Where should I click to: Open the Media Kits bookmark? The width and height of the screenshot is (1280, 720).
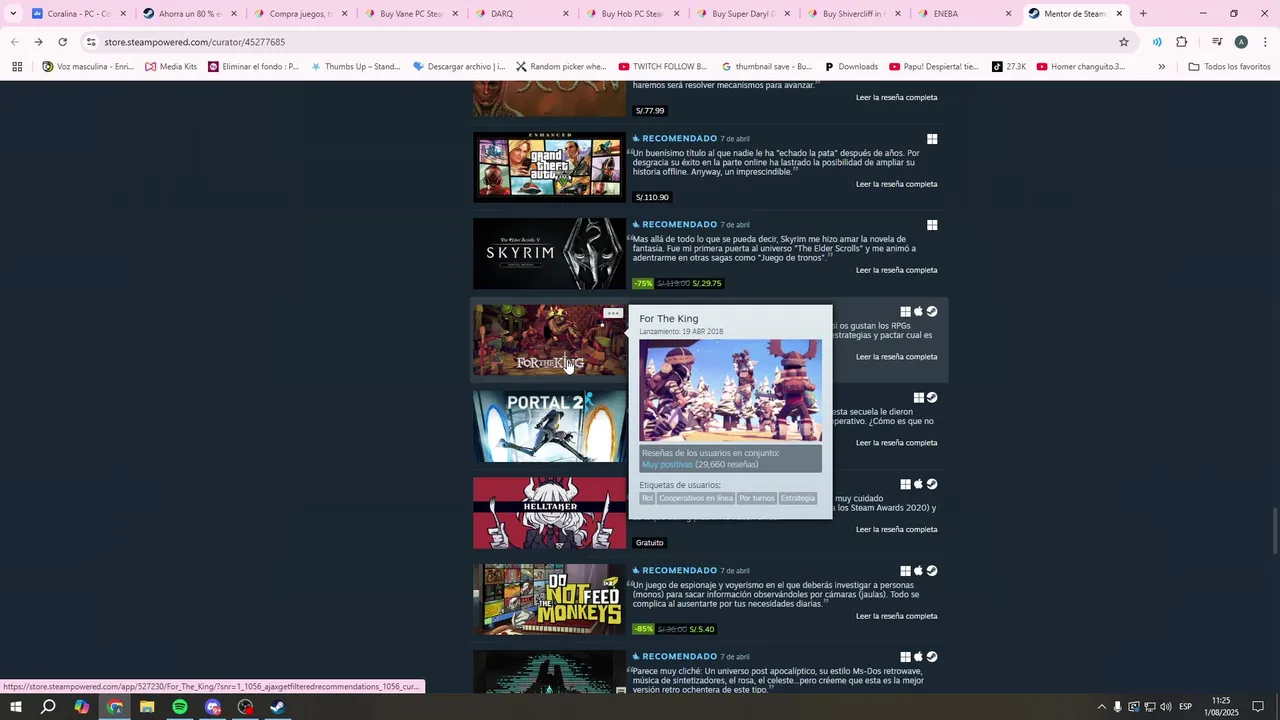point(171,67)
